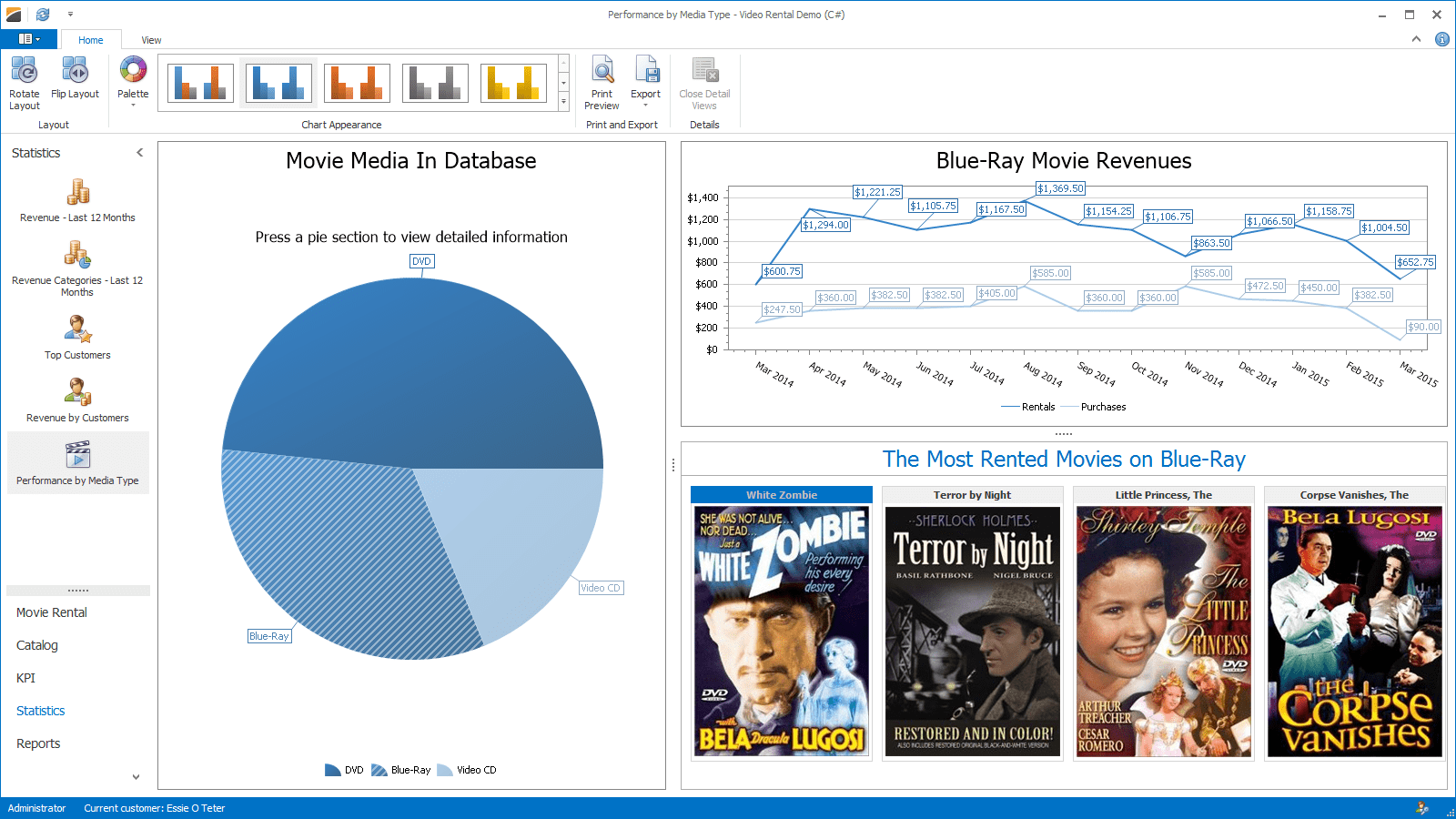Click the refresh icon in title bar
Screen dimensions: 1456x819
tap(43, 15)
